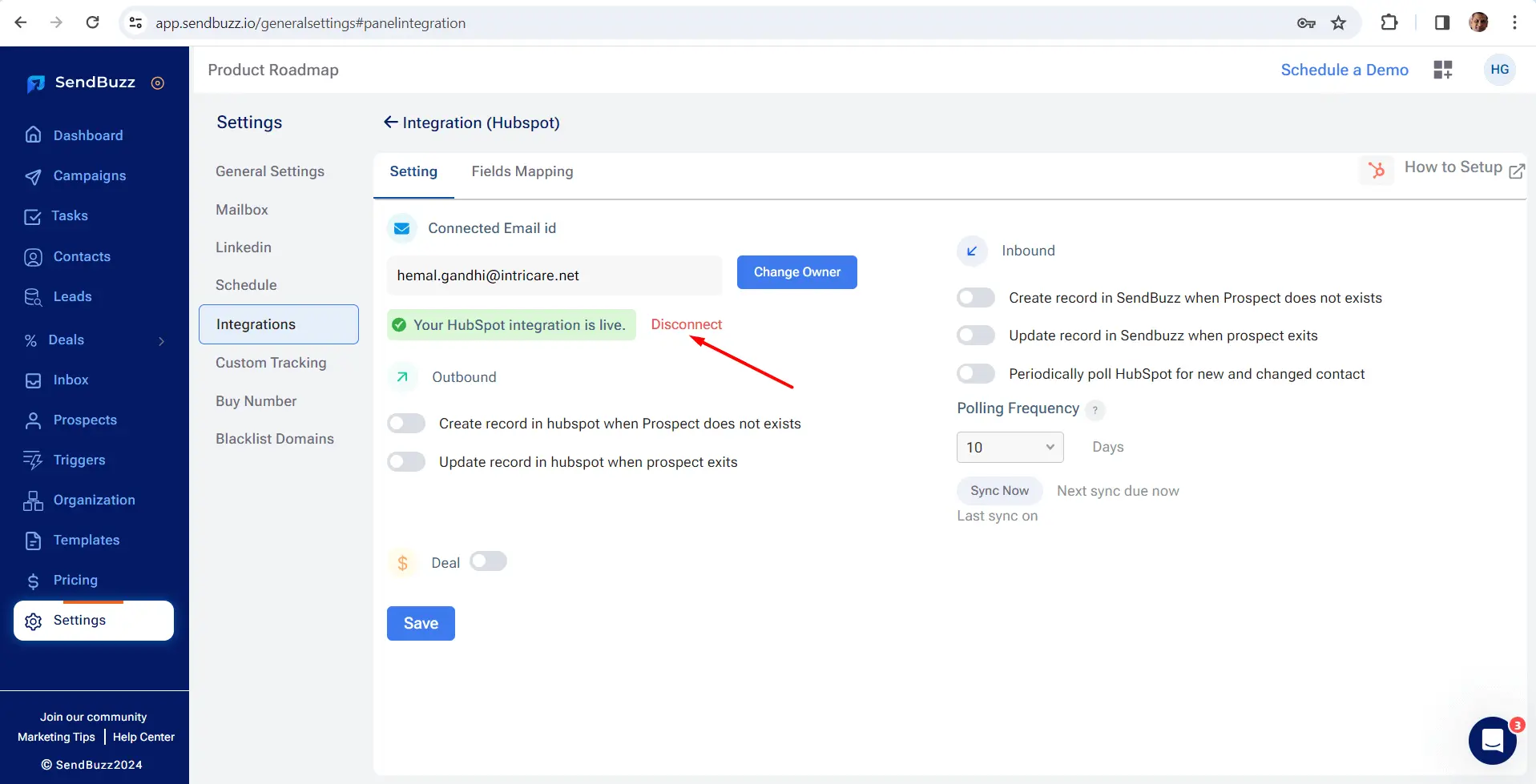Image resolution: width=1536 pixels, height=784 pixels.
Task: Click the Settings gear icon
Action: (x=34, y=621)
